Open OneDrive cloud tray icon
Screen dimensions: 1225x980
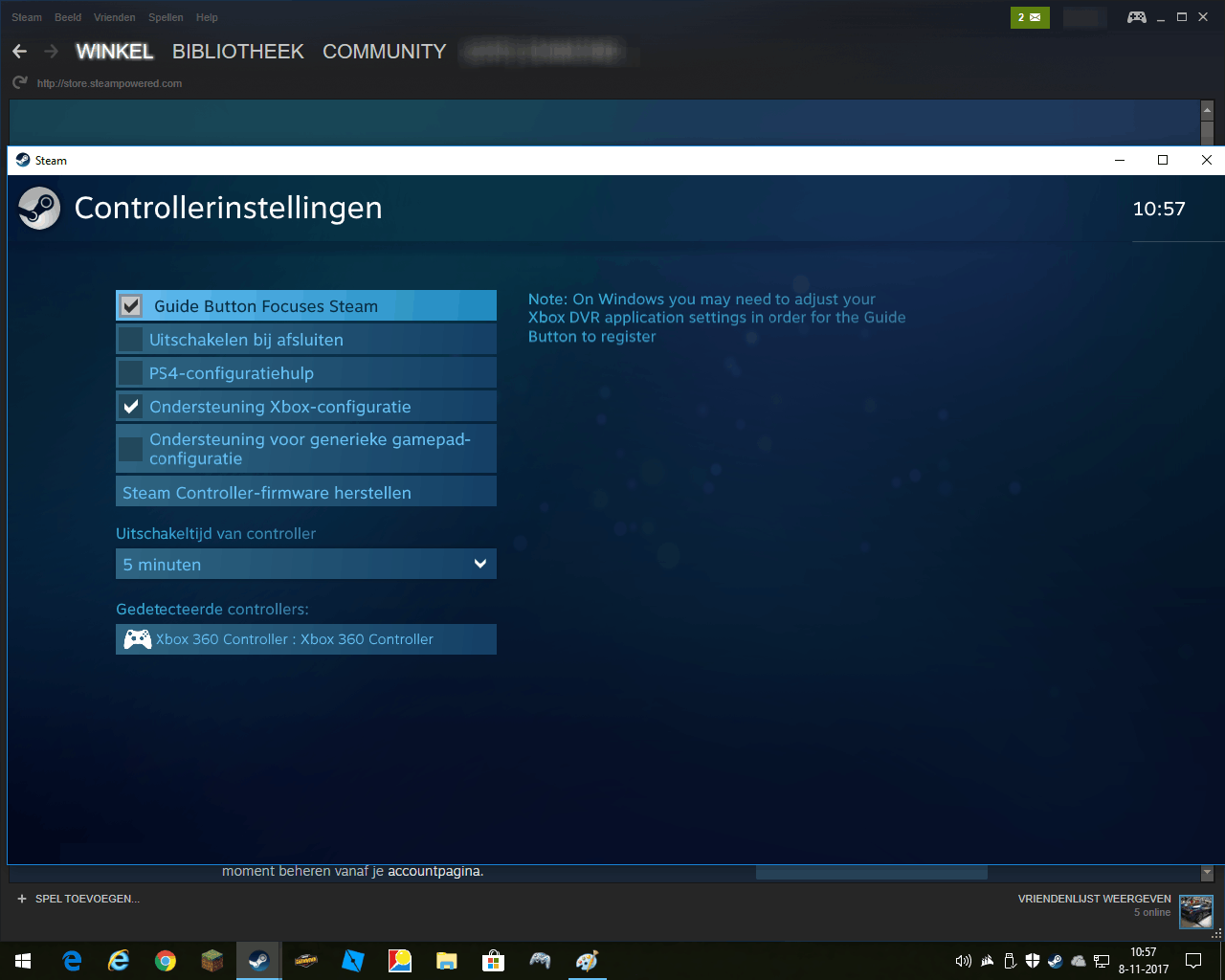pyautogui.click(x=1079, y=961)
